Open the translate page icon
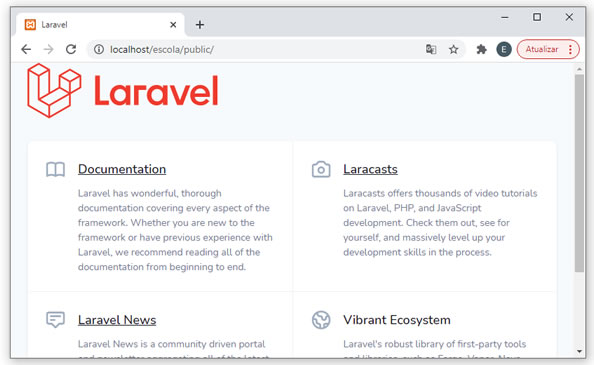This screenshot has height=365, width=594. [x=431, y=49]
